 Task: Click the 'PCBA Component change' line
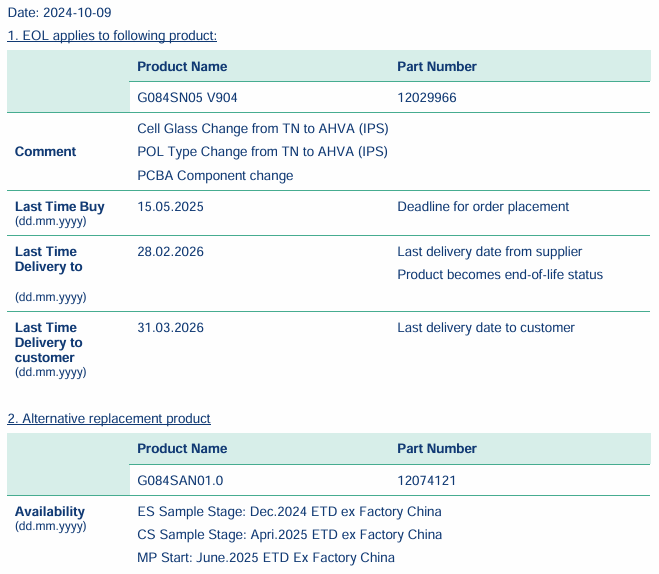click(215, 176)
